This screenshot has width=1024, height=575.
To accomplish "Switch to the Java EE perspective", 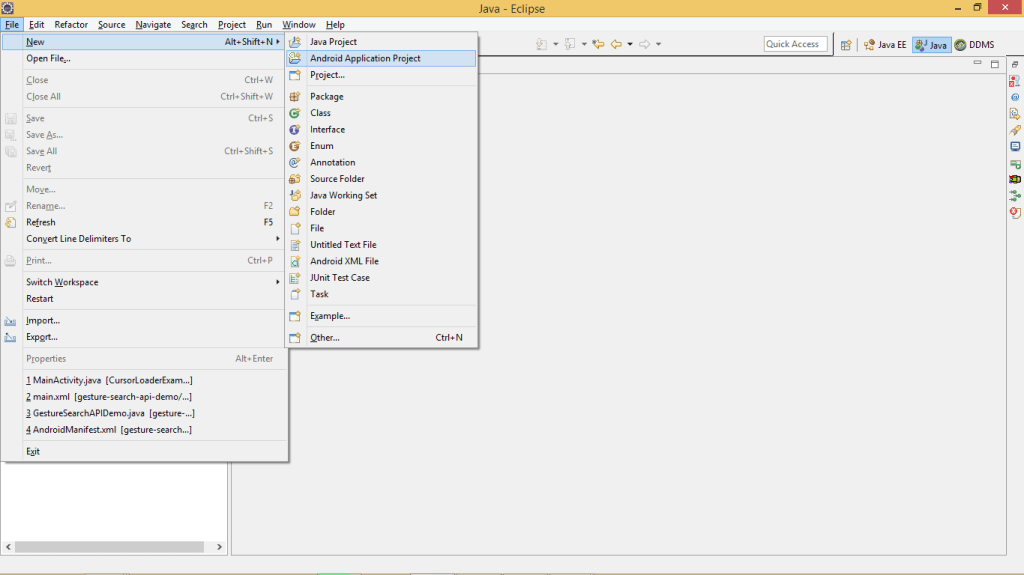I will click(x=885, y=44).
